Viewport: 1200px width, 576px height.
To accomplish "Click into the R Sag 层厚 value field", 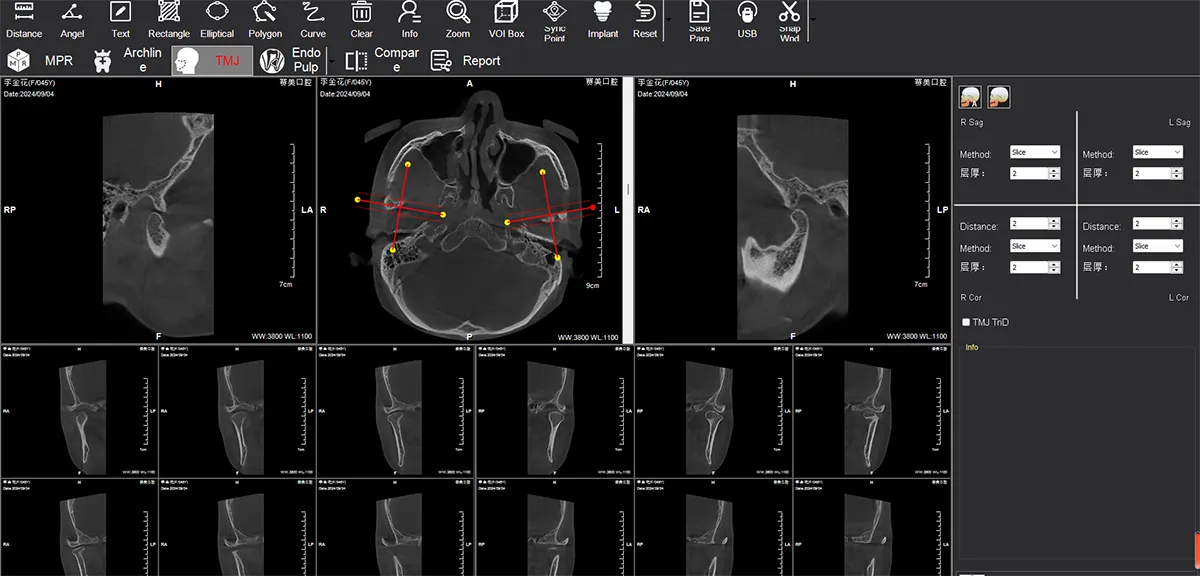I will pos(1029,173).
